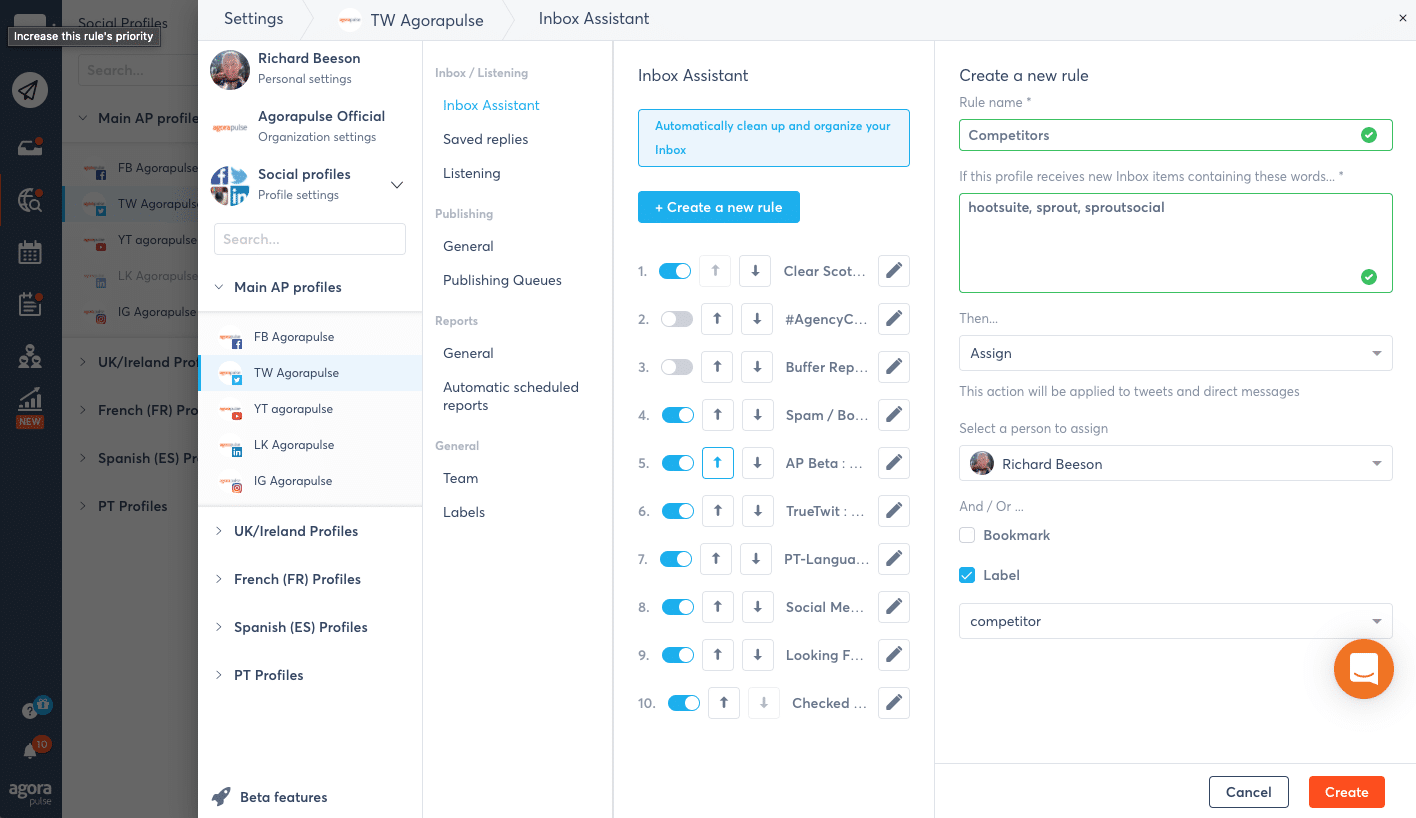Click the notification bell icon
The height and width of the screenshot is (818, 1416).
click(x=31, y=750)
